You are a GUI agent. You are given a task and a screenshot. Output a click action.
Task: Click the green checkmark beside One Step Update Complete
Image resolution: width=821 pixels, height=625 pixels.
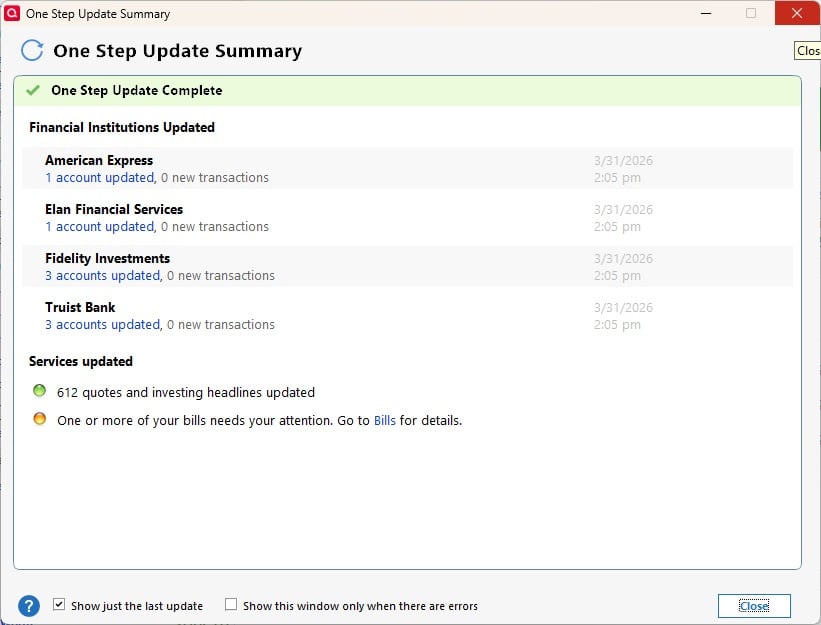[33, 90]
